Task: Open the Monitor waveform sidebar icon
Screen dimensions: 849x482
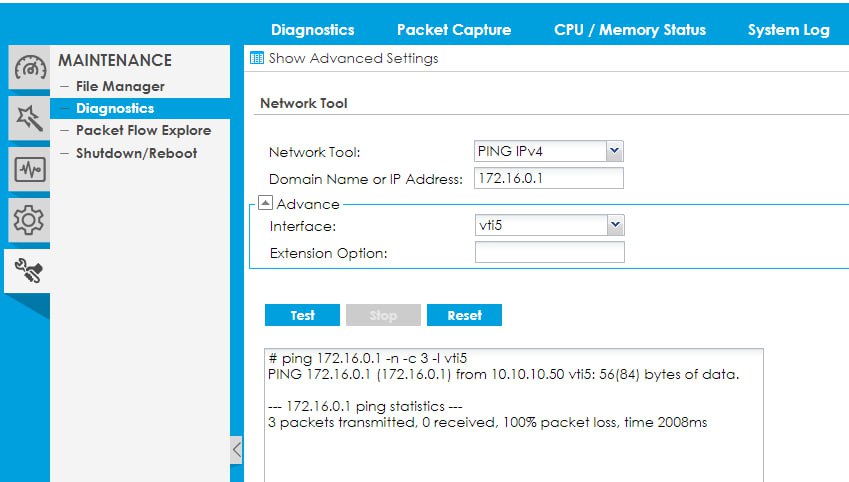Action: (26, 168)
